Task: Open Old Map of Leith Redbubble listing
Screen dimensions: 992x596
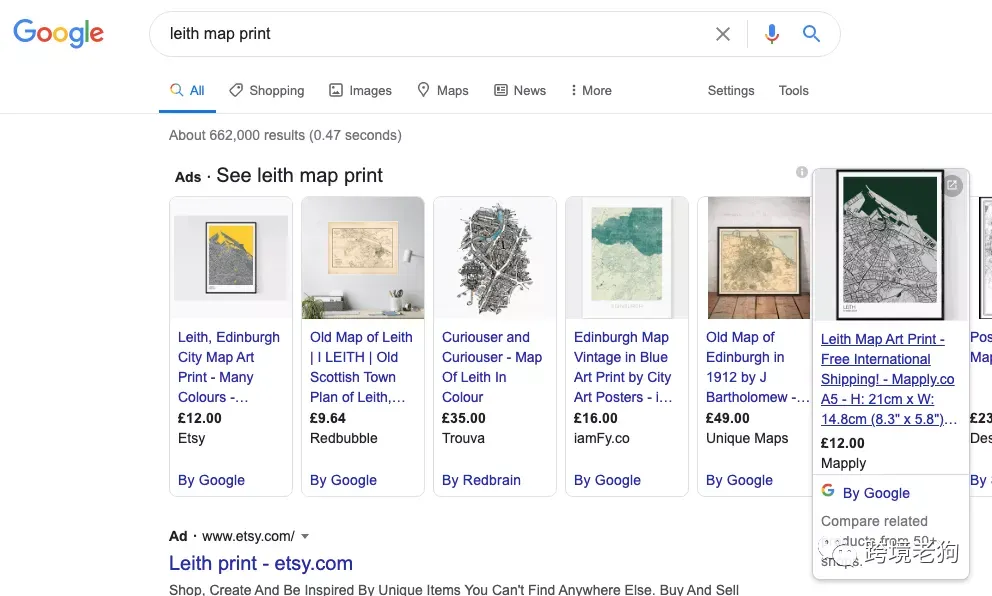Action: pos(361,367)
